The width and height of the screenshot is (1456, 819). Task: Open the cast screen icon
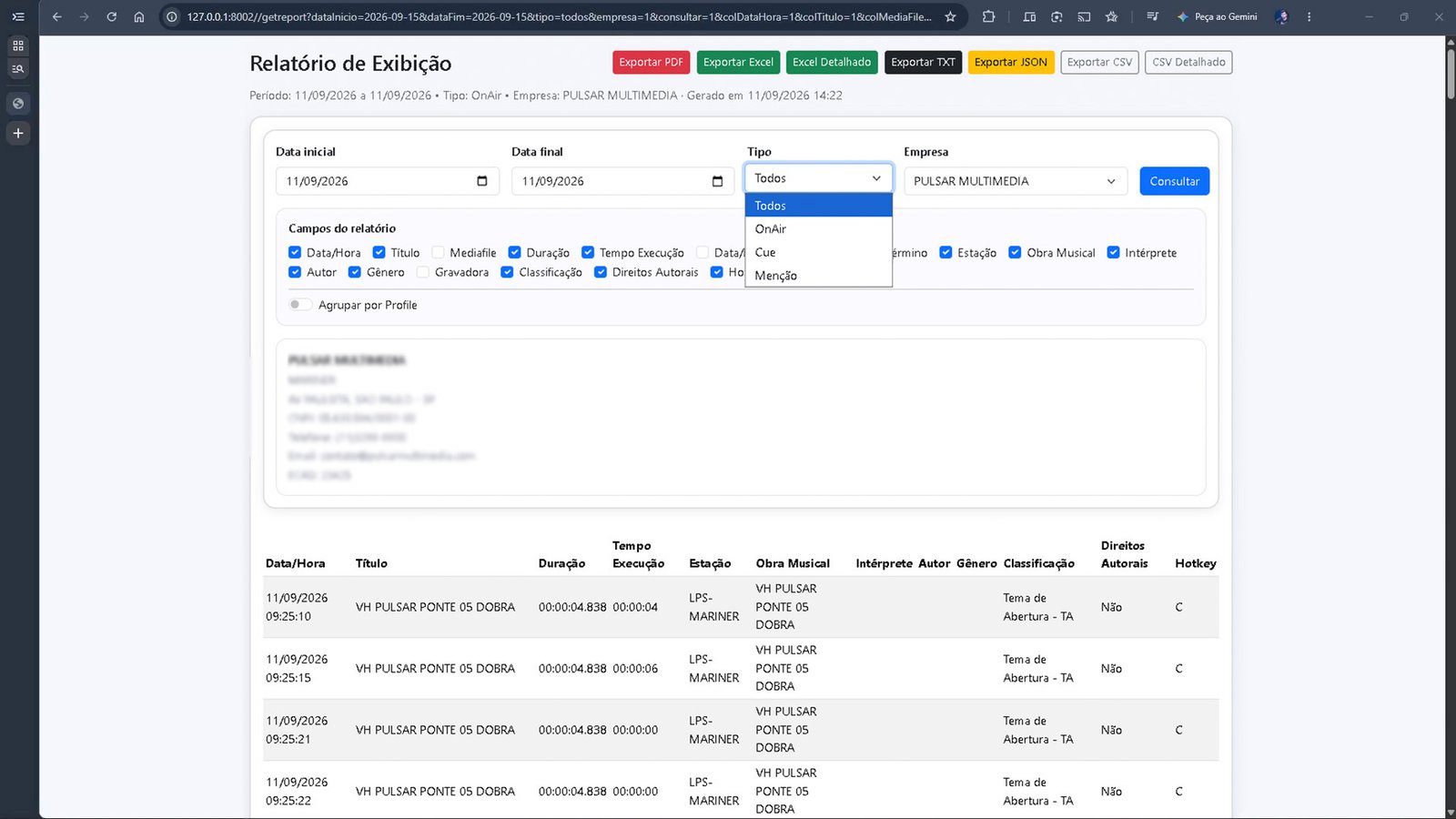point(1084,16)
